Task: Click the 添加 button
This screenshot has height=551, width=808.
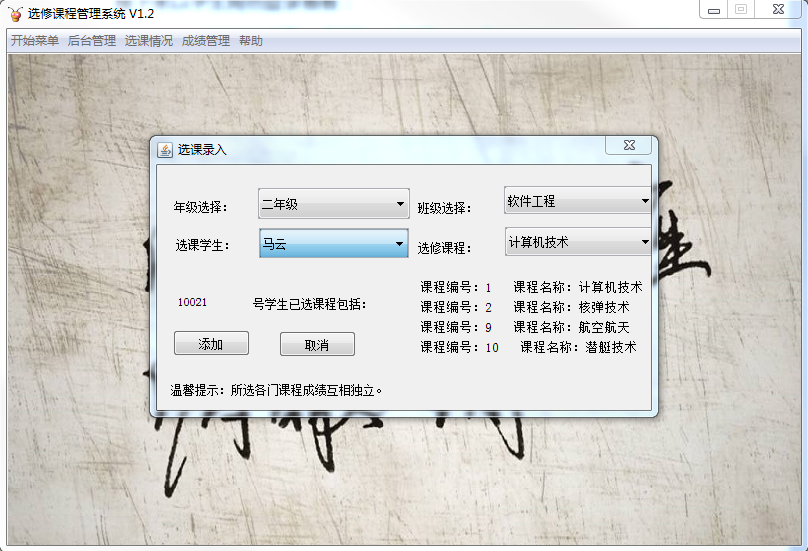Action: (211, 343)
